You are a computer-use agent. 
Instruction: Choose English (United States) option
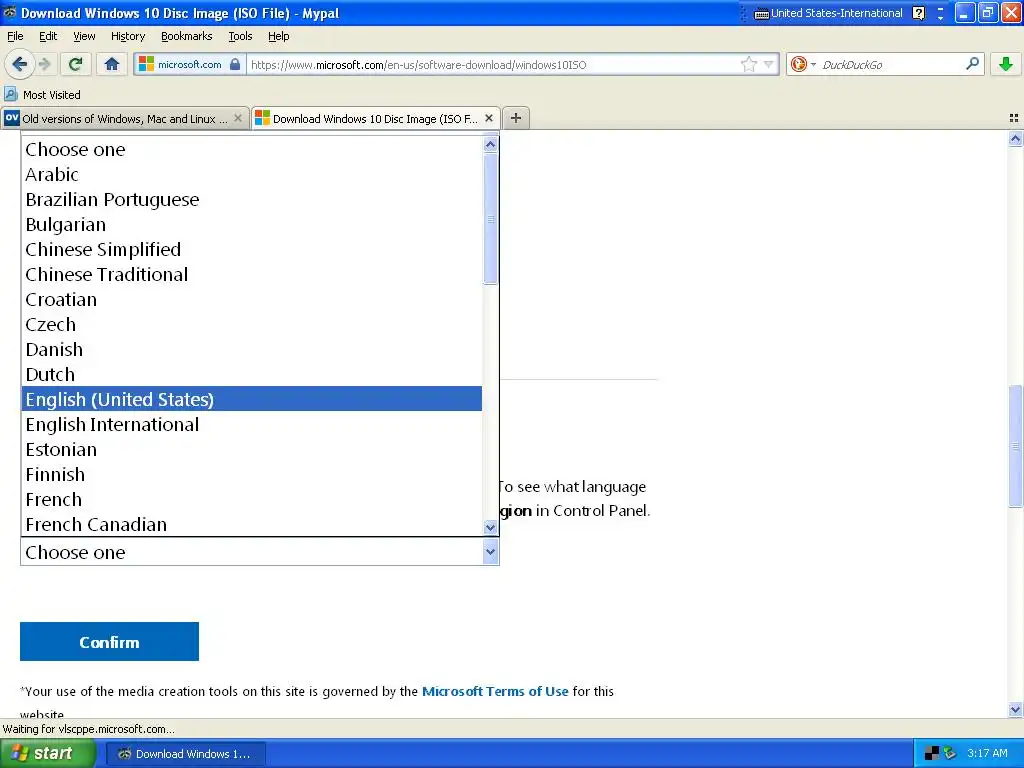251,399
